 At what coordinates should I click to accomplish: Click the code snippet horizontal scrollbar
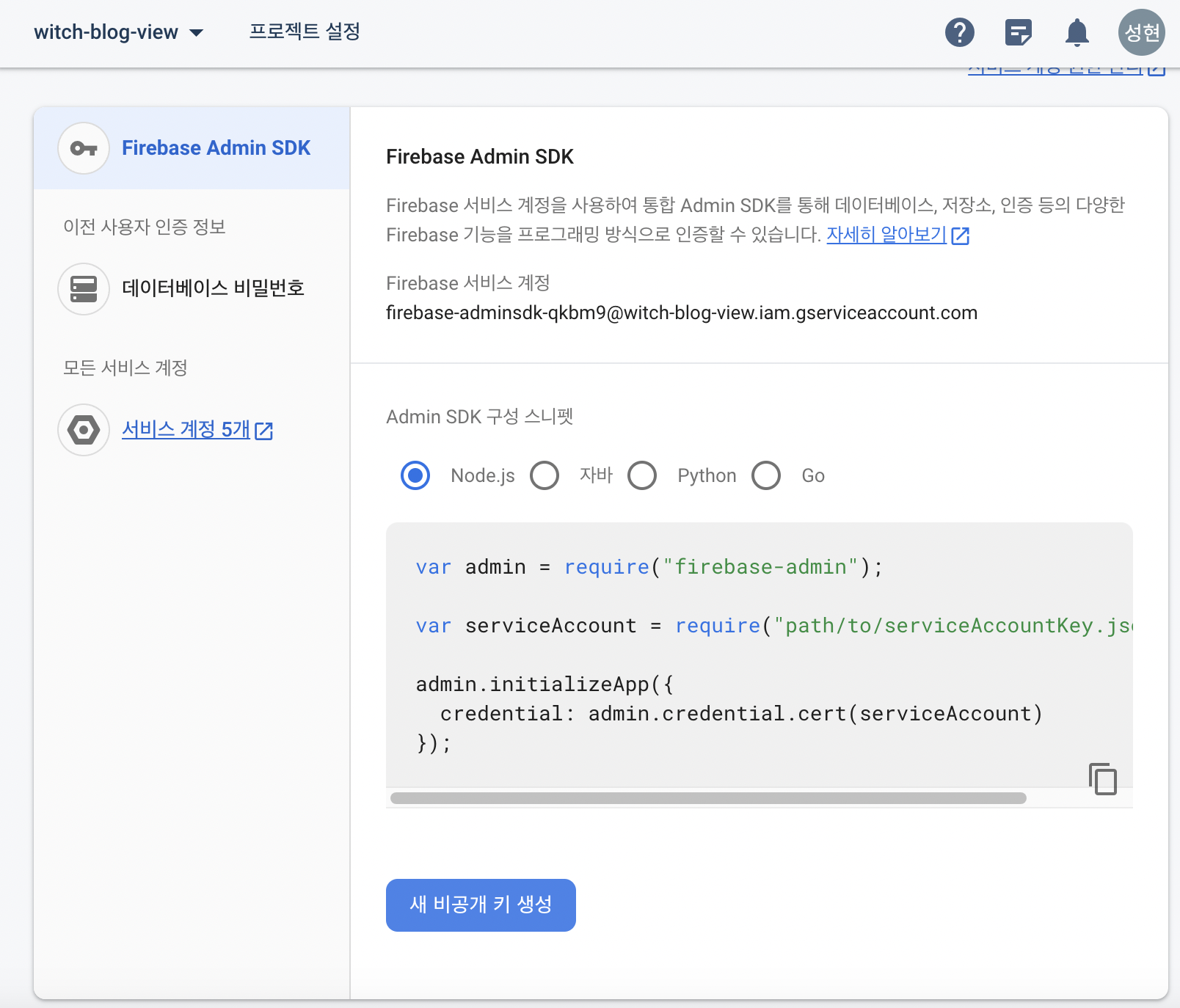tap(708, 798)
